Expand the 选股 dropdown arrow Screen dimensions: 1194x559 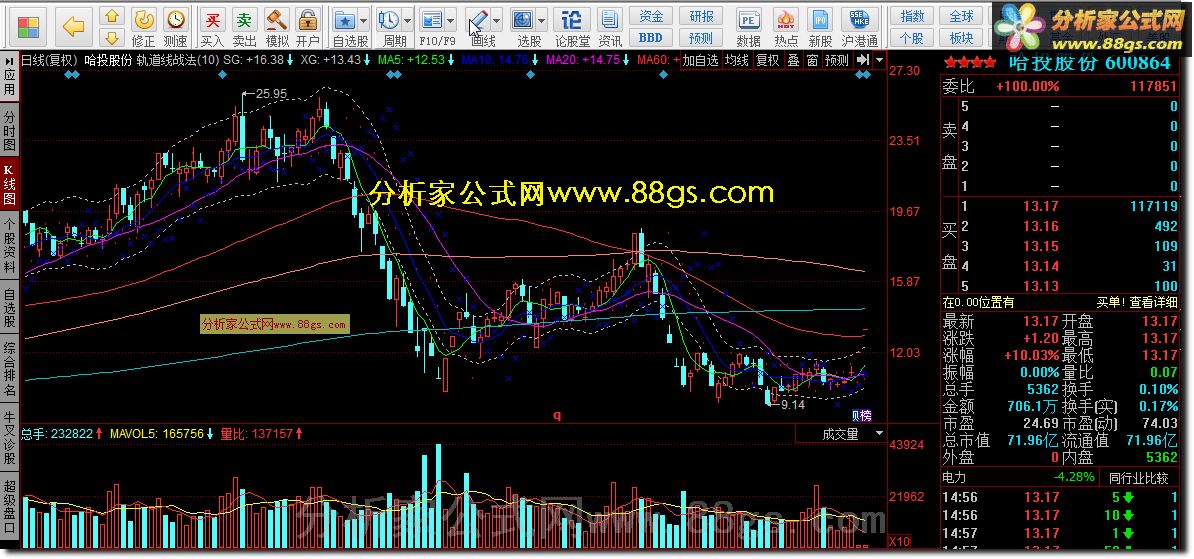pos(541,20)
